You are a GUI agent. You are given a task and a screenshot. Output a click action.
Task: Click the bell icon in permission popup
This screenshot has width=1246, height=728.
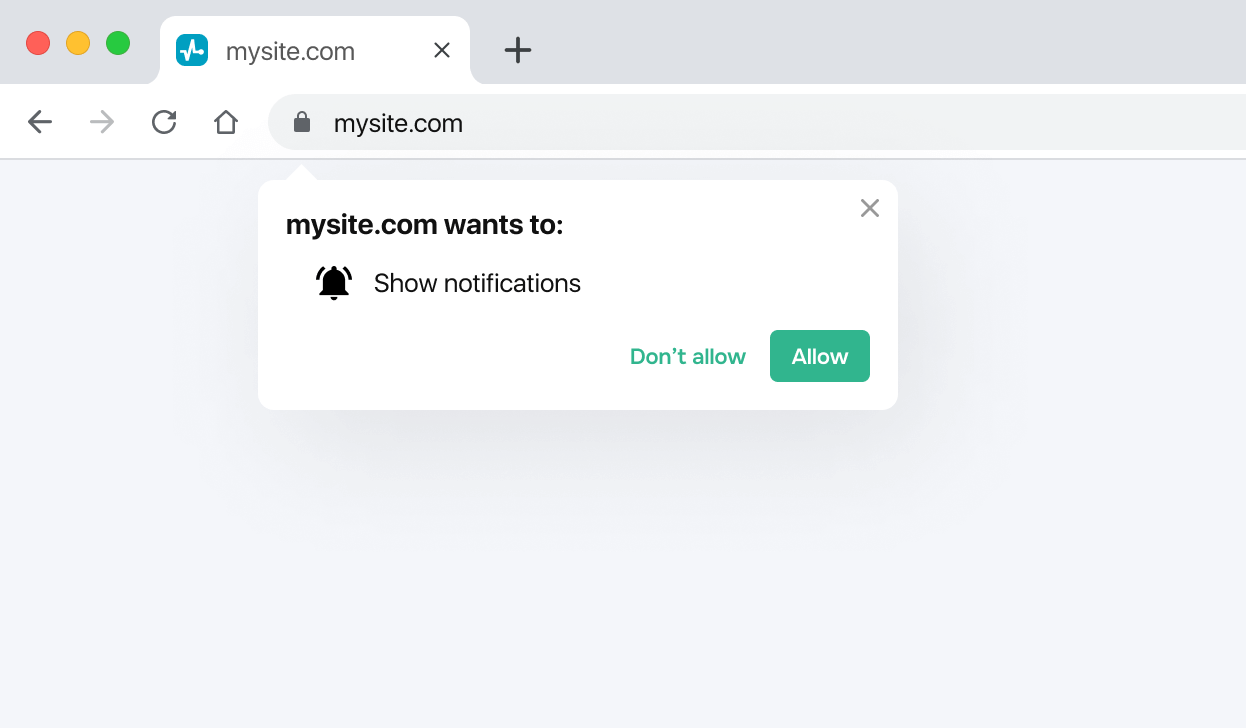pos(334,283)
